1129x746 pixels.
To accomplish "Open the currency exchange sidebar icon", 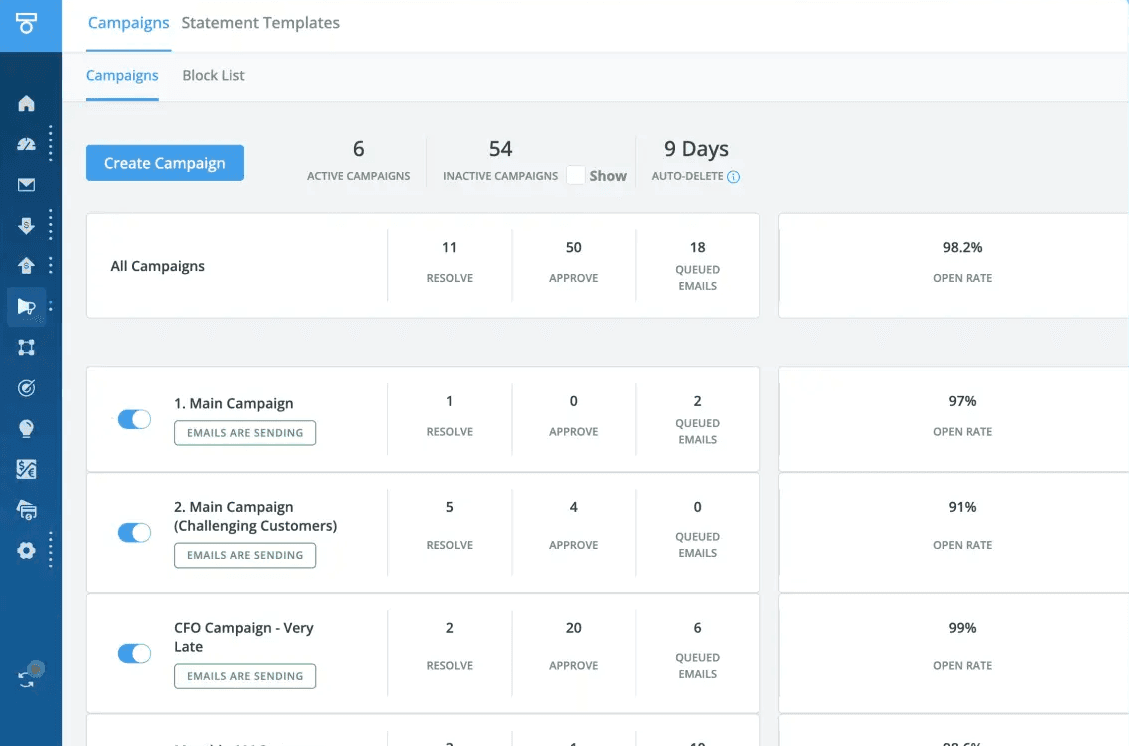I will [x=27, y=469].
